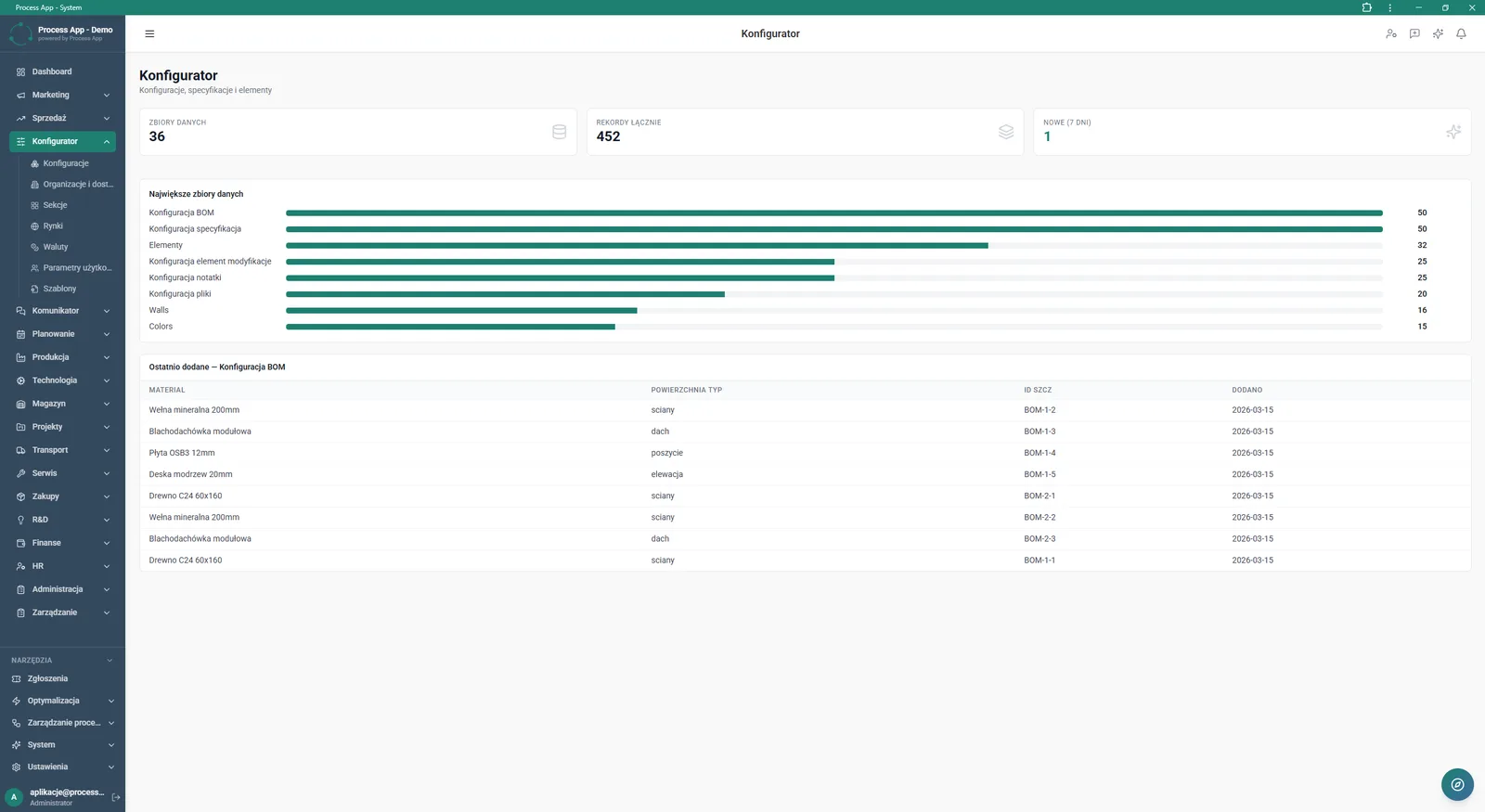Viewport: 1485px width, 812px height.
Task: Collapse the Konfigurator menu chevron
Action: pos(107,141)
